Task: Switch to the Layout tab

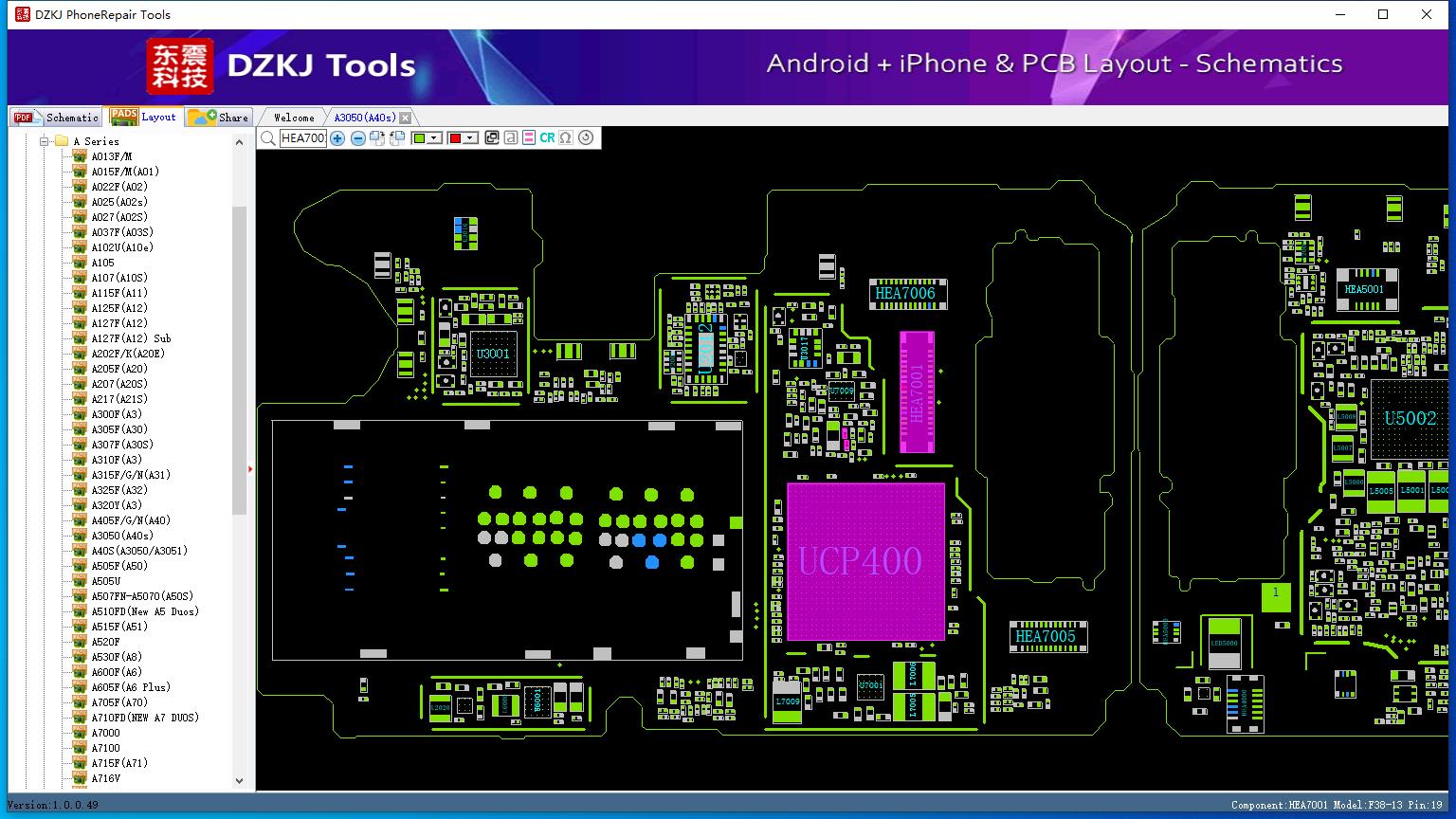Action: click(x=143, y=117)
